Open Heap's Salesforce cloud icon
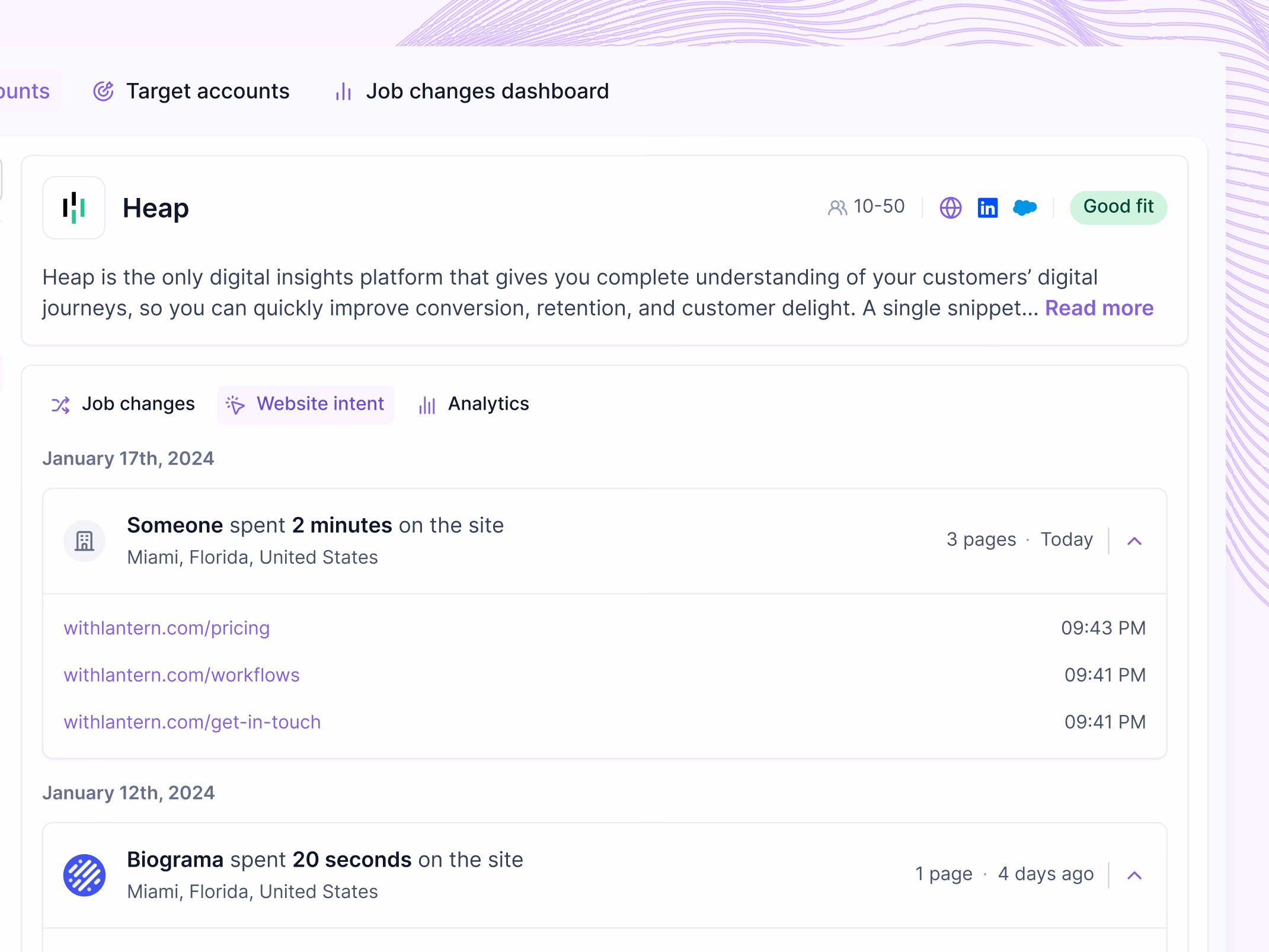 [1025, 207]
